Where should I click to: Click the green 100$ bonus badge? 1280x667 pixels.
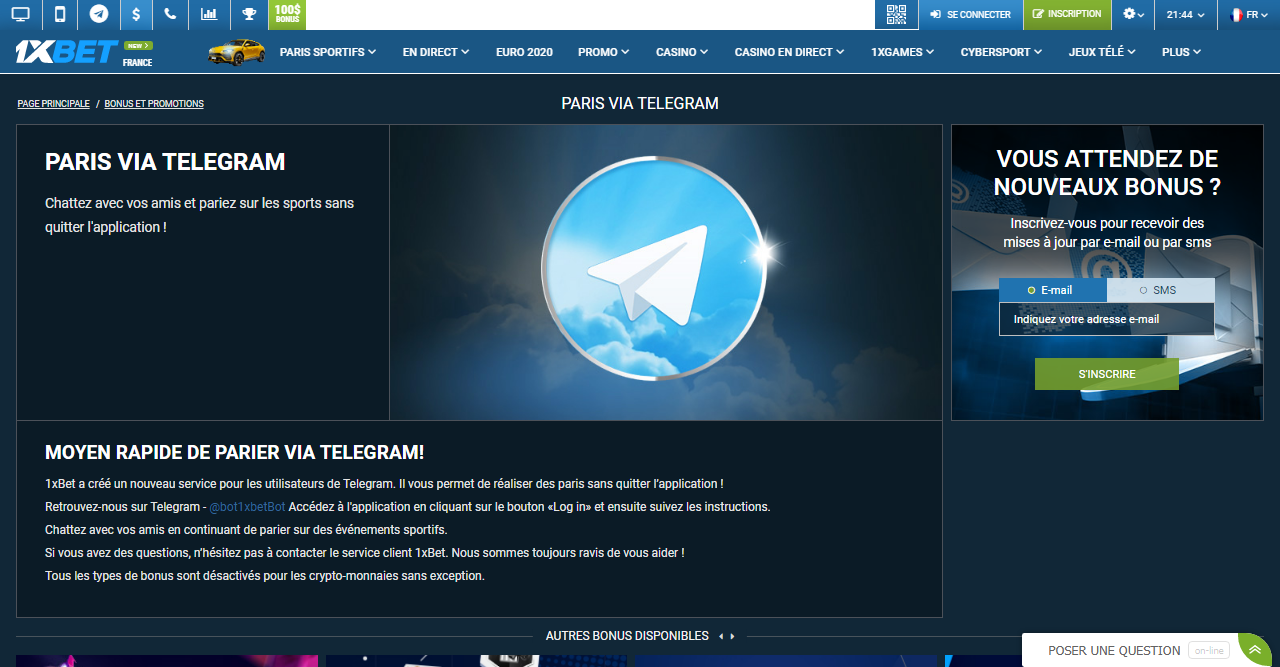tap(287, 14)
